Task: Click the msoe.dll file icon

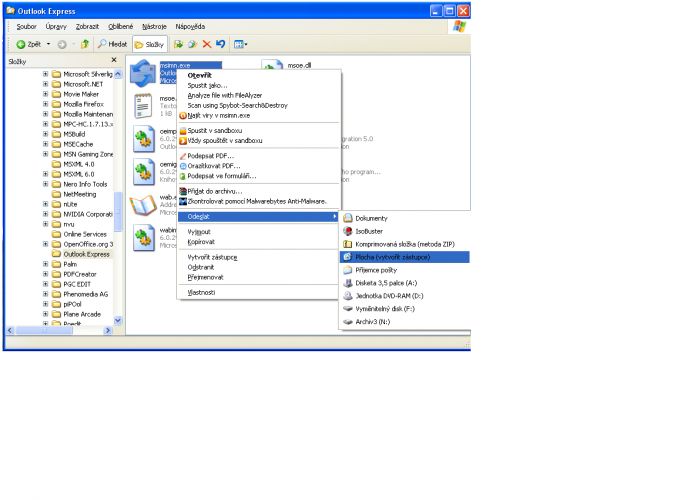Action: pyautogui.click(x=272, y=65)
